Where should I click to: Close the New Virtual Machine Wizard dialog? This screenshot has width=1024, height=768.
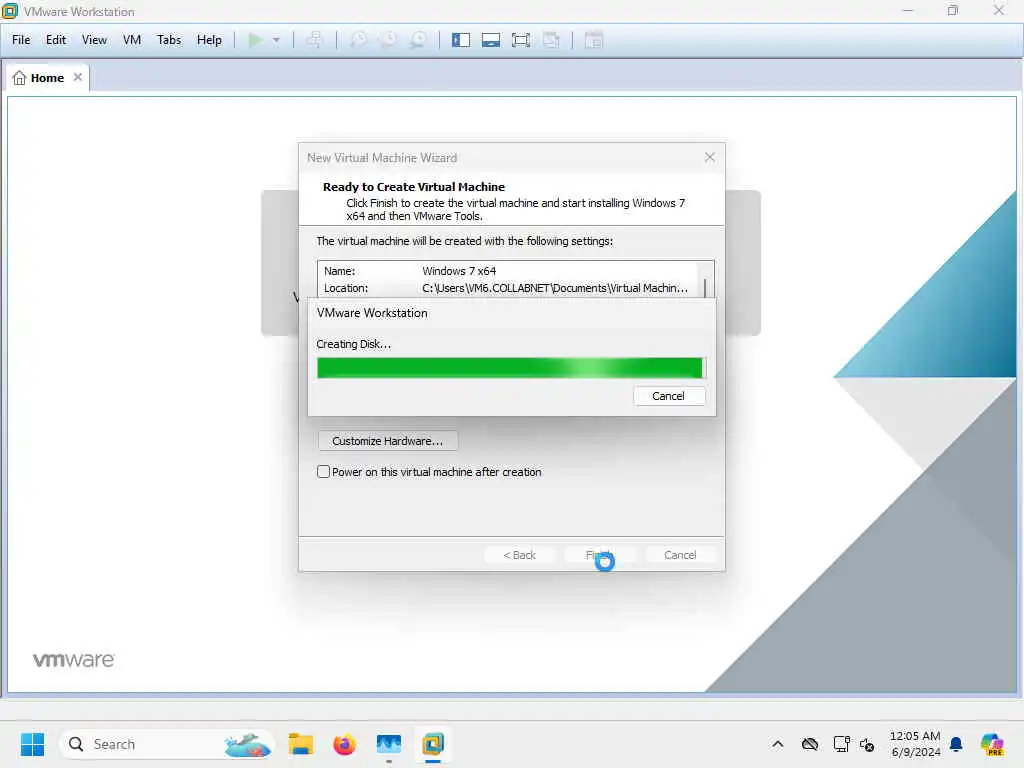[710, 157]
